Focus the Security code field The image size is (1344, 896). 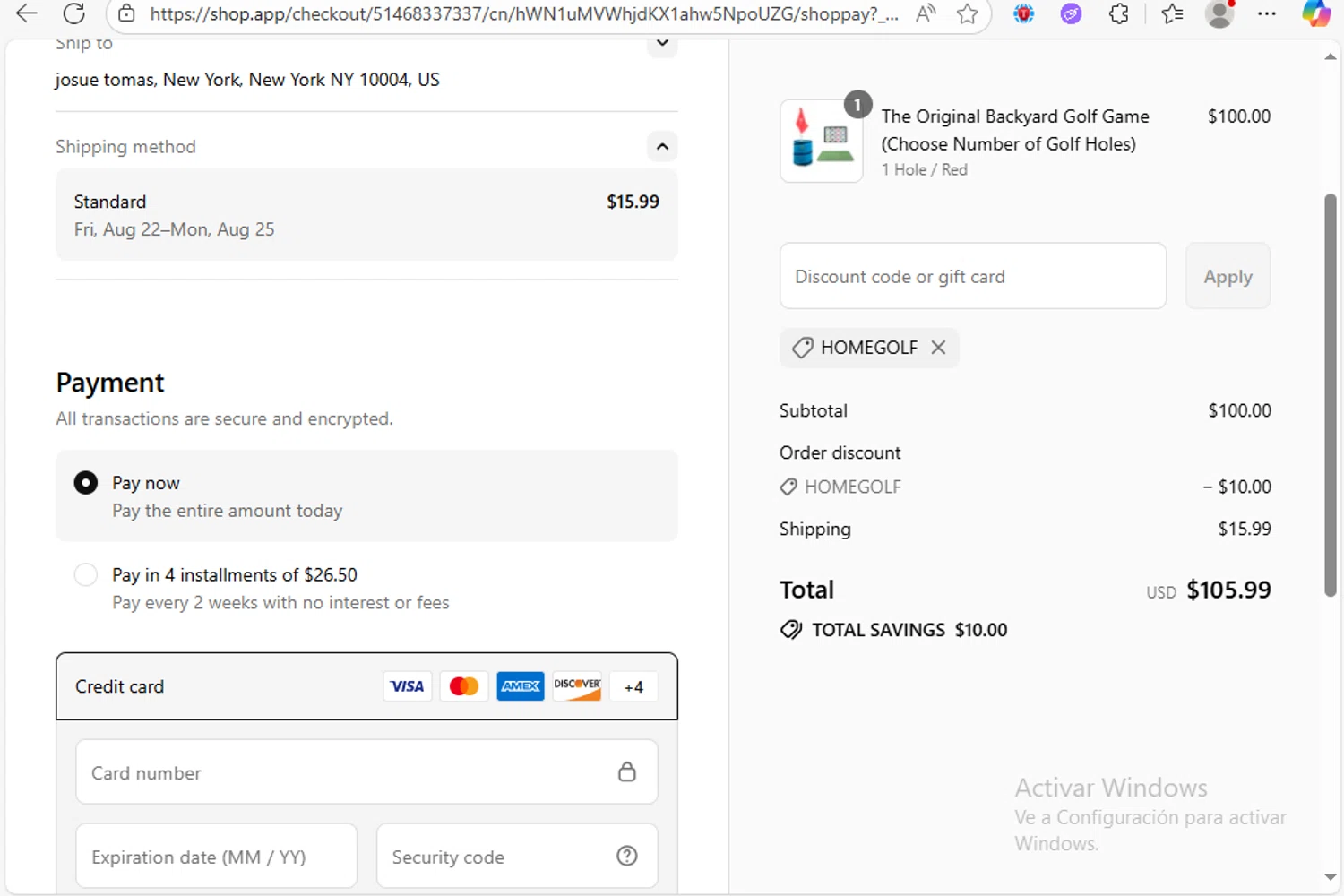tap(517, 857)
